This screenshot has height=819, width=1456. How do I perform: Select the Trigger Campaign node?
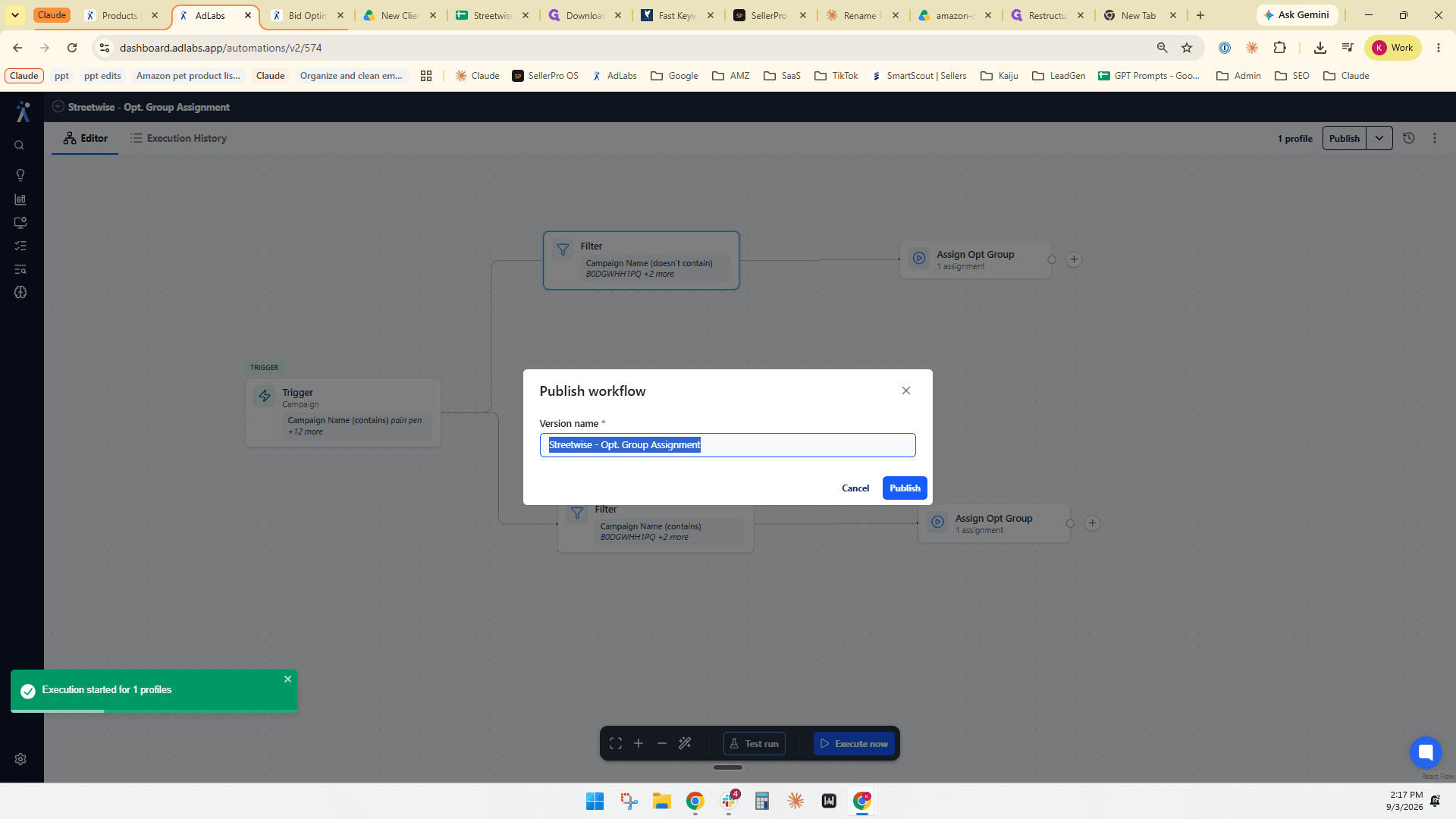click(x=343, y=413)
